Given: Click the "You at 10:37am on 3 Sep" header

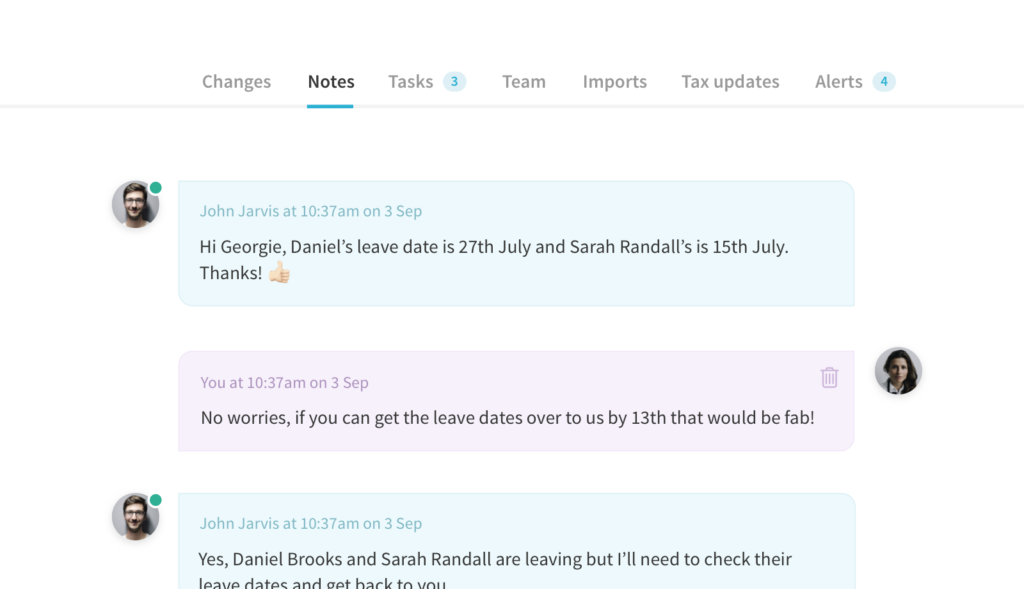Looking at the screenshot, I should pos(284,382).
